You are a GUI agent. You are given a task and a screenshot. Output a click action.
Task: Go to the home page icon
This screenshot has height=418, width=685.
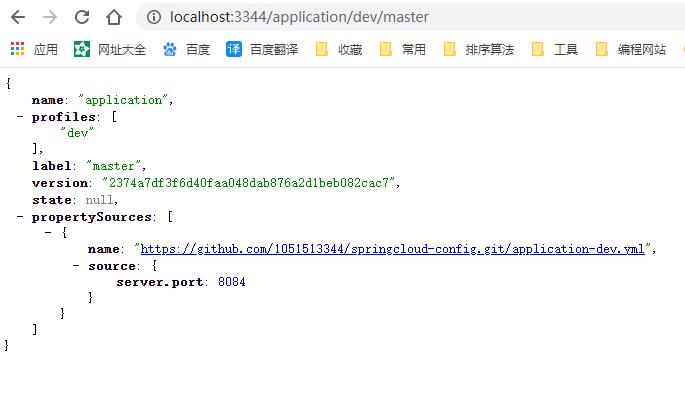[x=114, y=17]
